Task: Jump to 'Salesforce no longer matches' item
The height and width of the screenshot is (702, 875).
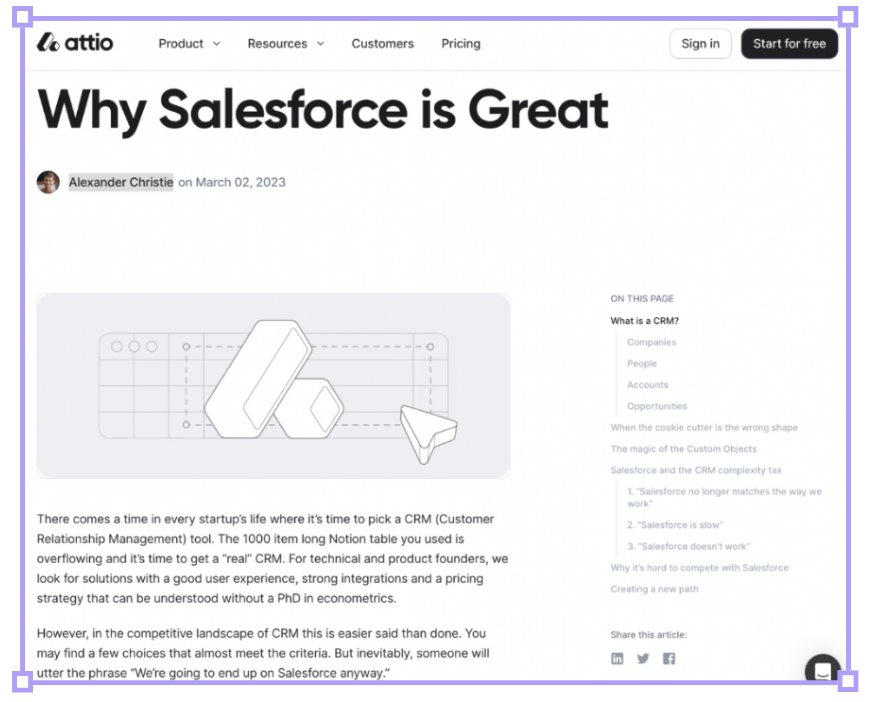Action: point(724,497)
